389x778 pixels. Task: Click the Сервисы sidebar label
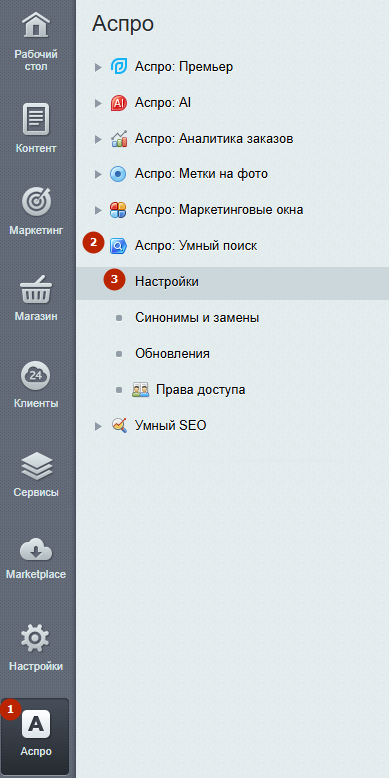pos(36,493)
